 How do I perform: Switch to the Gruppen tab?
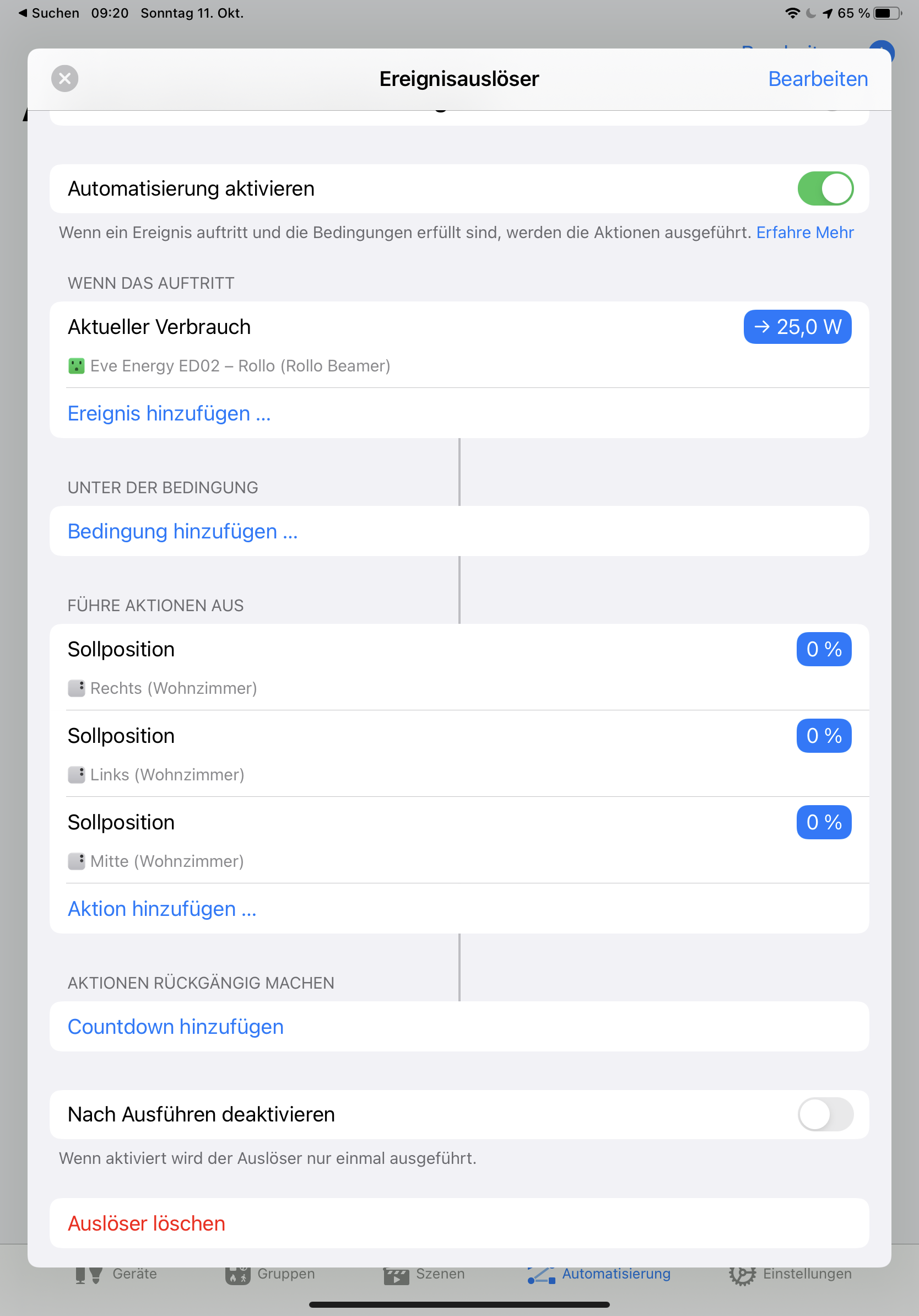[x=271, y=1274]
